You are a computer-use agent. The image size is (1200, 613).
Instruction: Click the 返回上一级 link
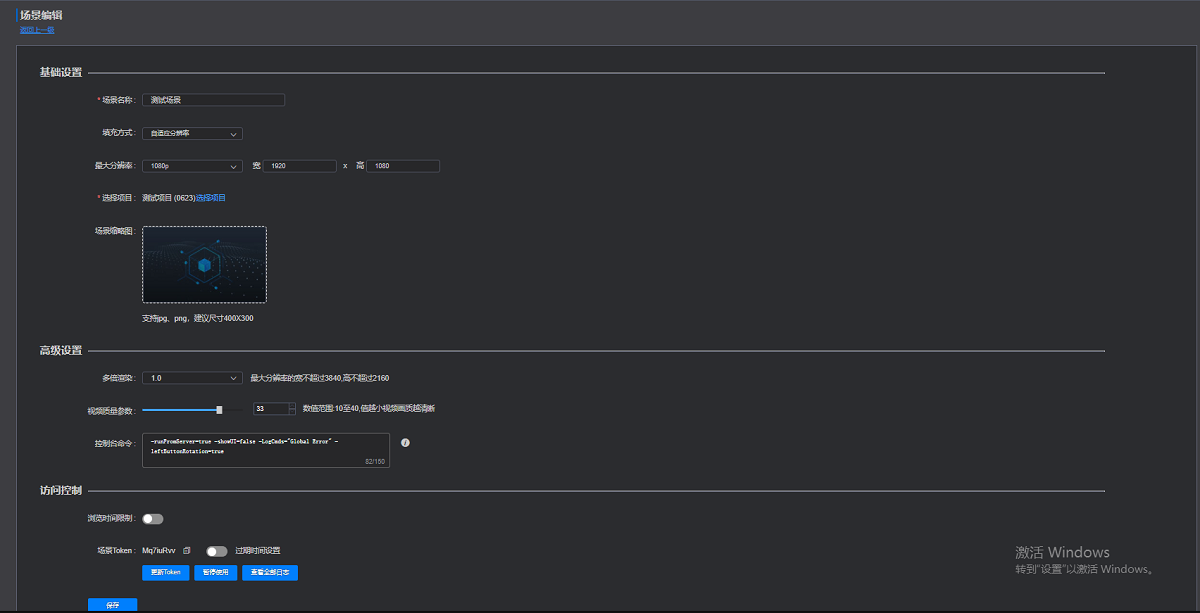pyautogui.click(x=37, y=30)
